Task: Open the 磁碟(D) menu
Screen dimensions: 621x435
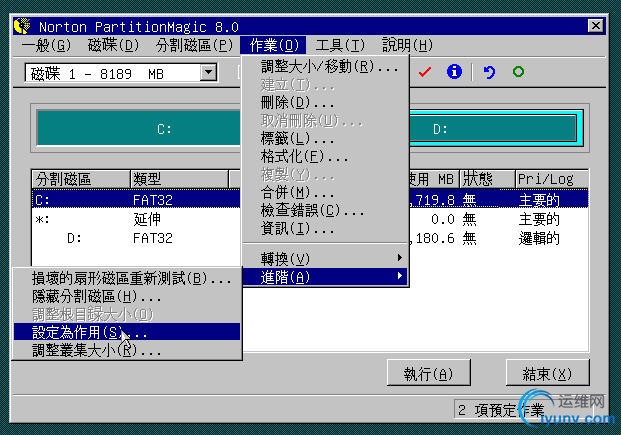Action: 113,45
